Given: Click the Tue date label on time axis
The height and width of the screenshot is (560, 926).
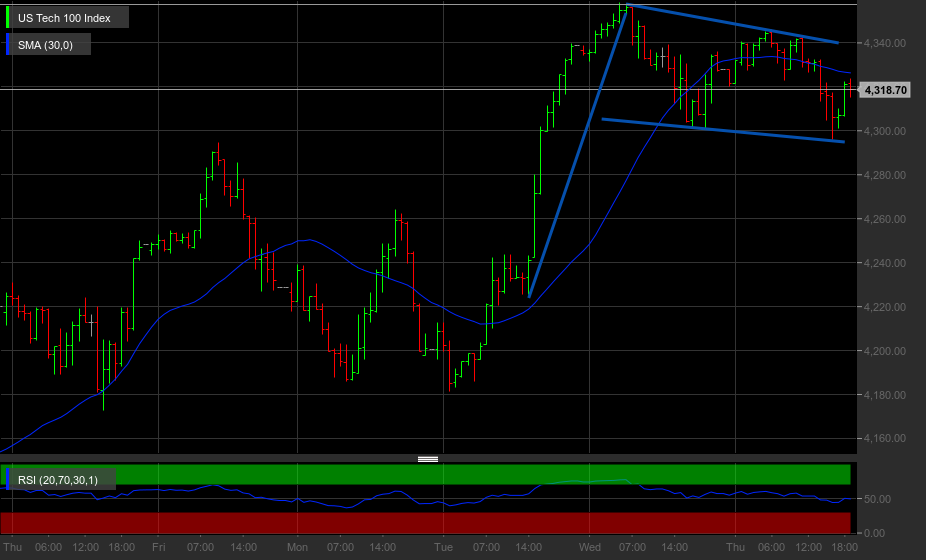Looking at the screenshot, I should tap(444, 547).
